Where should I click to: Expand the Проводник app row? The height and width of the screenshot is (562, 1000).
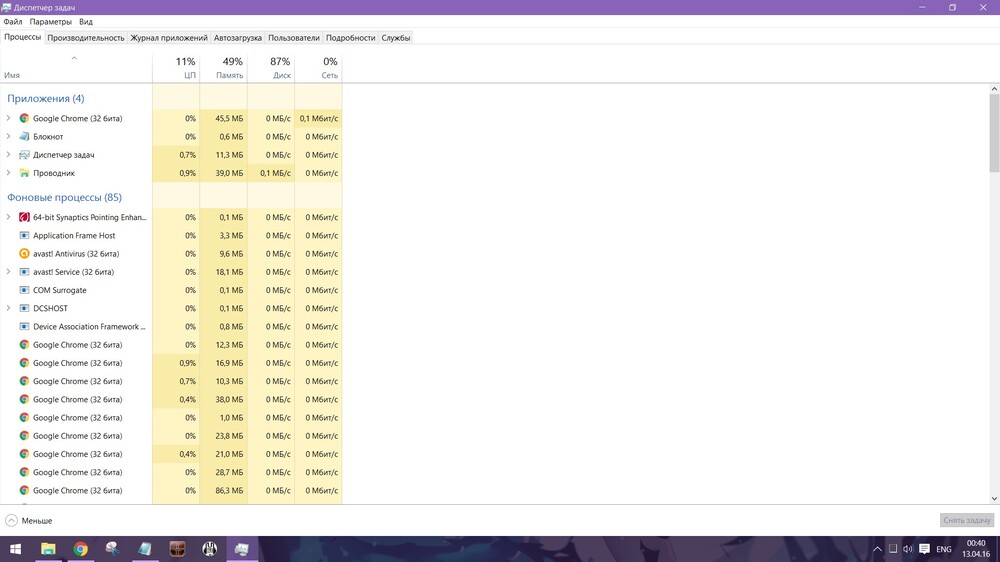coord(8,172)
